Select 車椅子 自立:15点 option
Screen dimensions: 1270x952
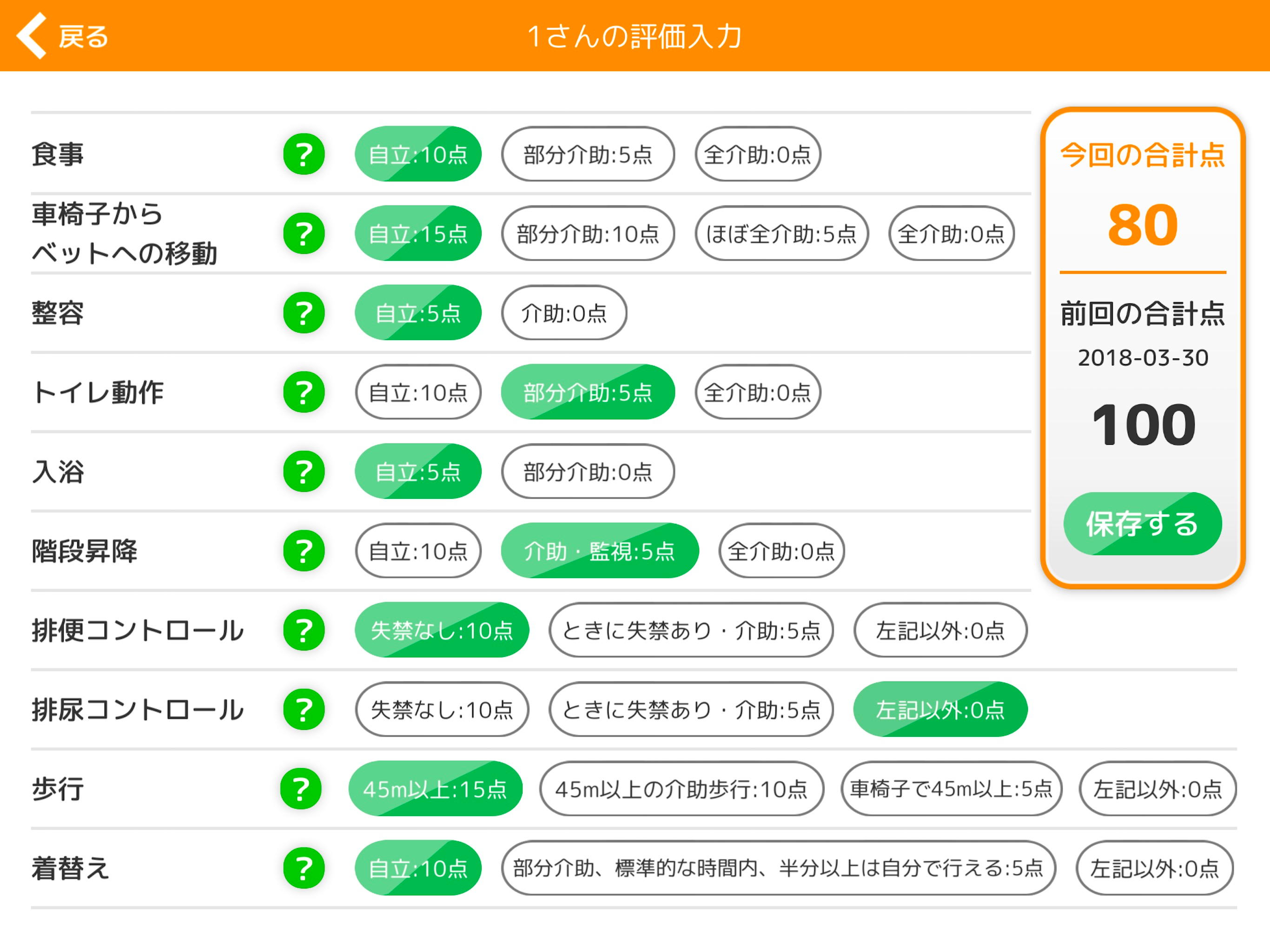click(x=418, y=233)
